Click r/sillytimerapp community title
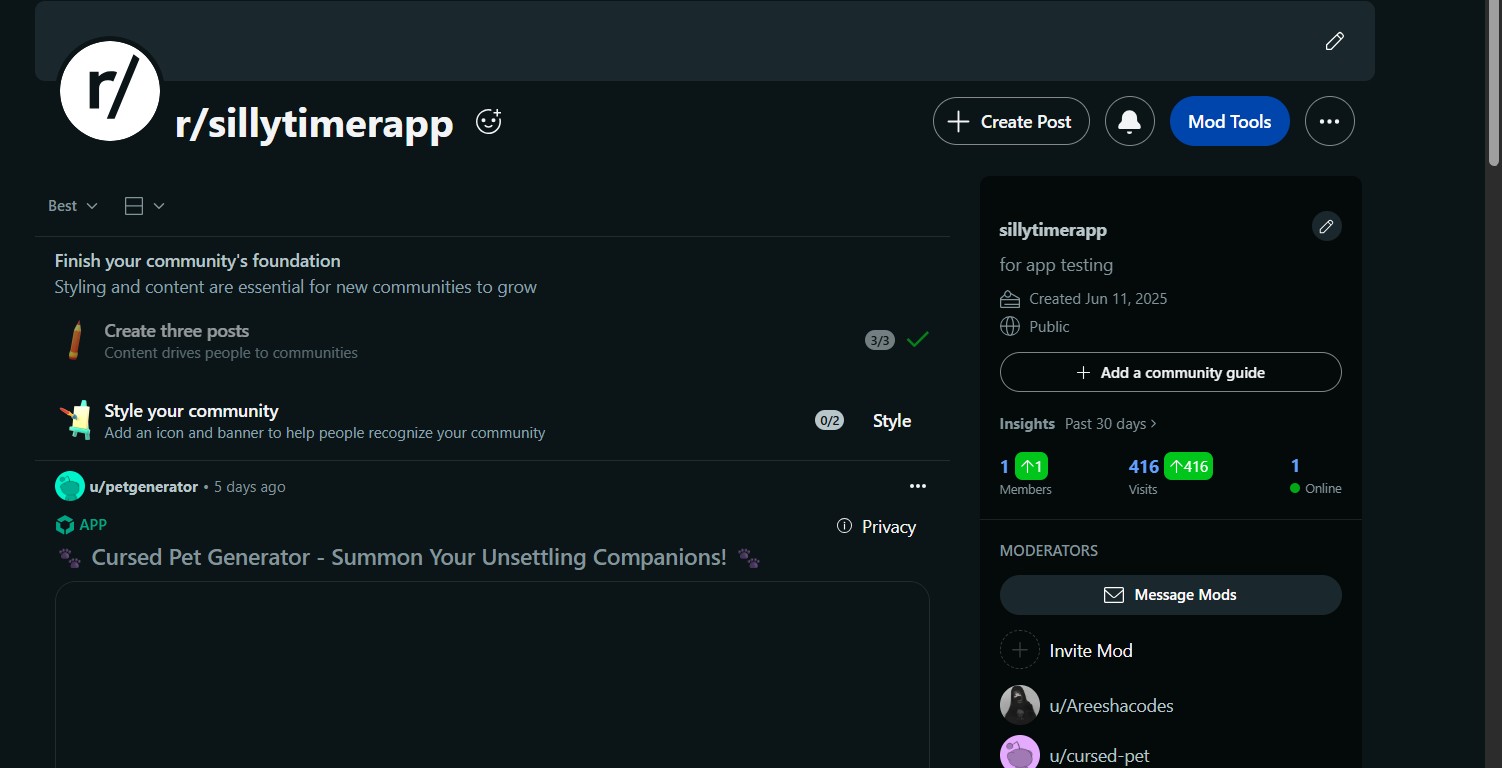Image resolution: width=1502 pixels, height=768 pixels. coord(314,123)
